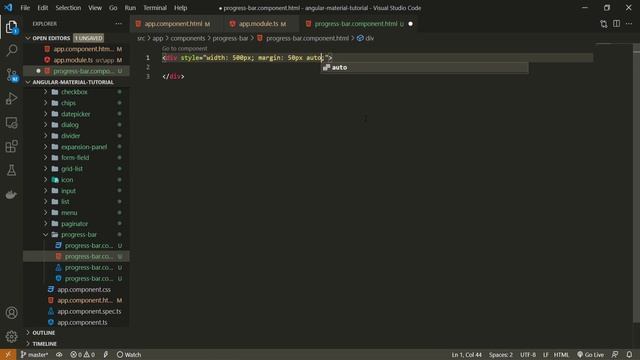Open the Testing flask view

tap(11, 170)
